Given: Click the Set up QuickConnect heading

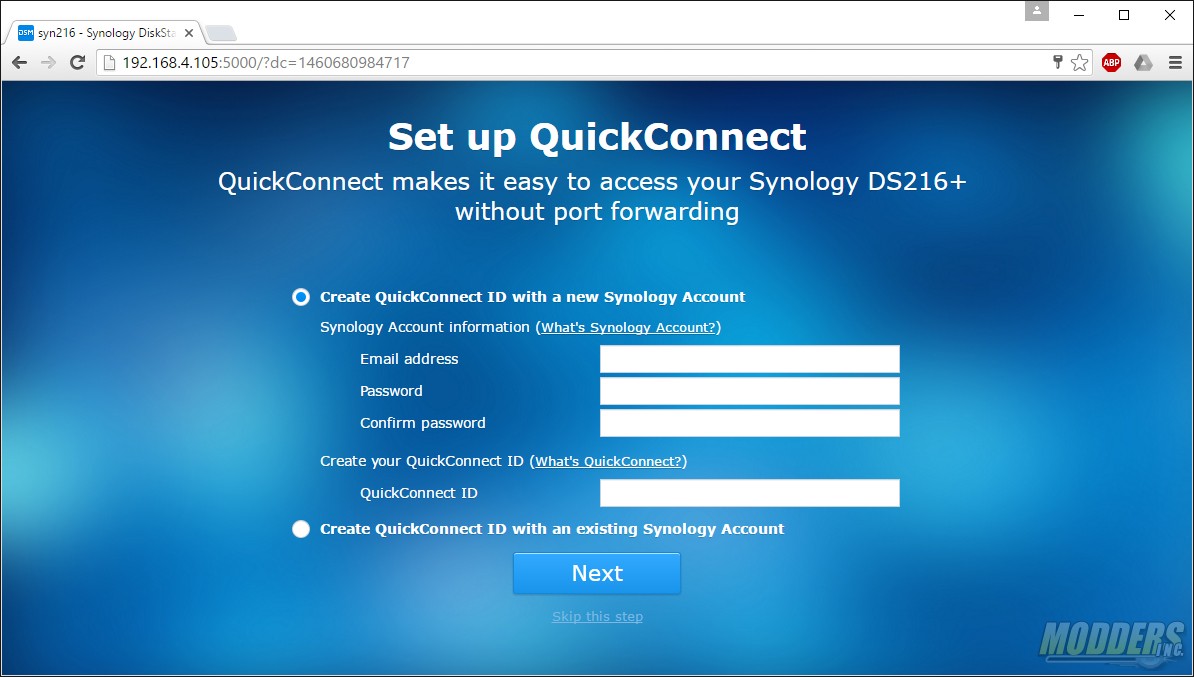Looking at the screenshot, I should [597, 136].
